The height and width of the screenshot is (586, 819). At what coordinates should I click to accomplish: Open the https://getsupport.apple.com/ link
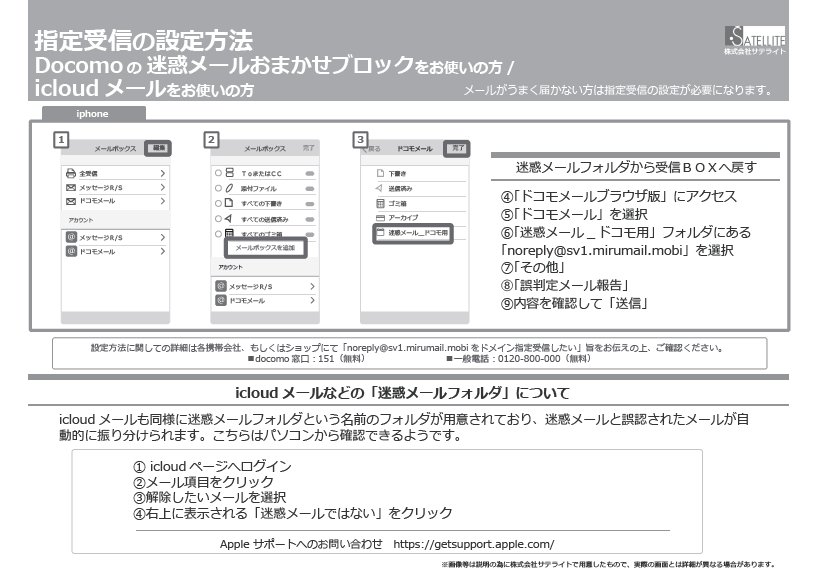474,544
